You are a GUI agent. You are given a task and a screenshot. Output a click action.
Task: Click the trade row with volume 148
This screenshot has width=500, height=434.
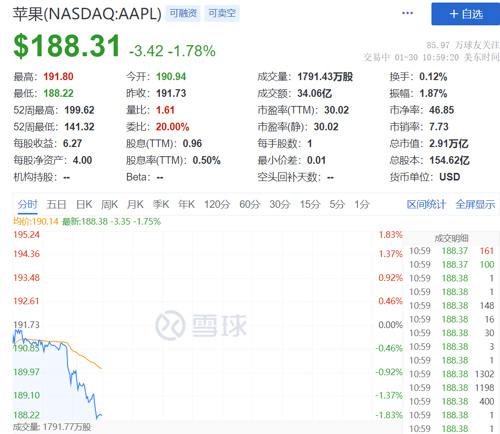tap(451, 305)
